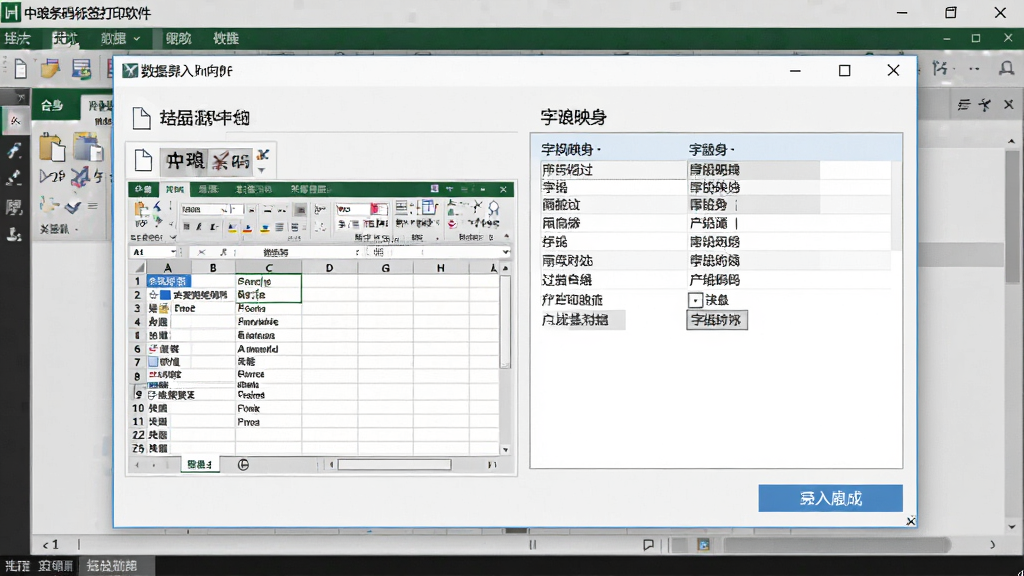The width and height of the screenshot is (1024, 576).
Task: Open the Name Box dropdown next to A1
Action: tap(173, 252)
